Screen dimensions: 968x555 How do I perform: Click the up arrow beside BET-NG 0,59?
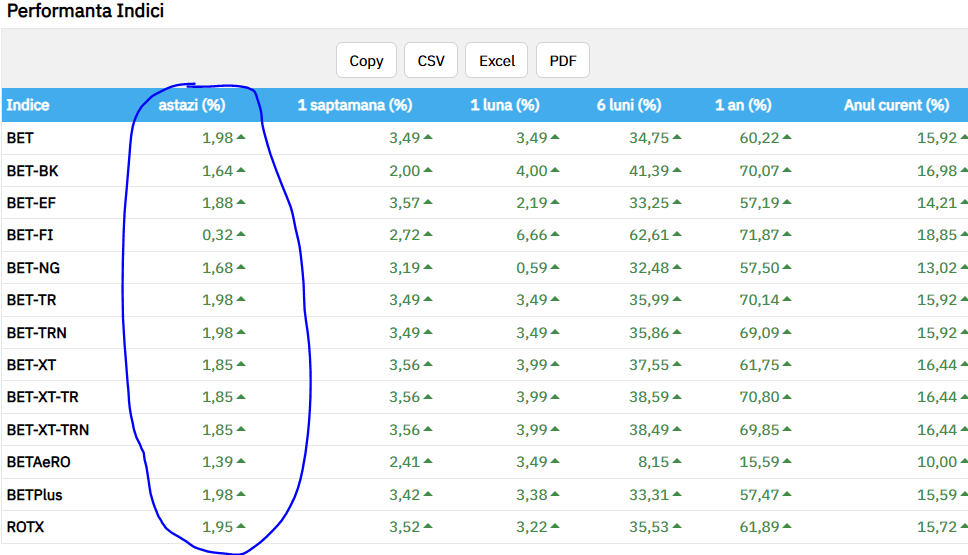(555, 268)
